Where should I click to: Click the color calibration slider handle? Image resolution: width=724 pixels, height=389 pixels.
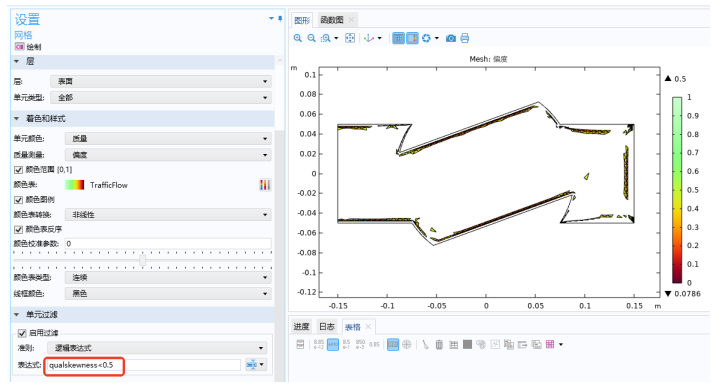click(x=143, y=260)
